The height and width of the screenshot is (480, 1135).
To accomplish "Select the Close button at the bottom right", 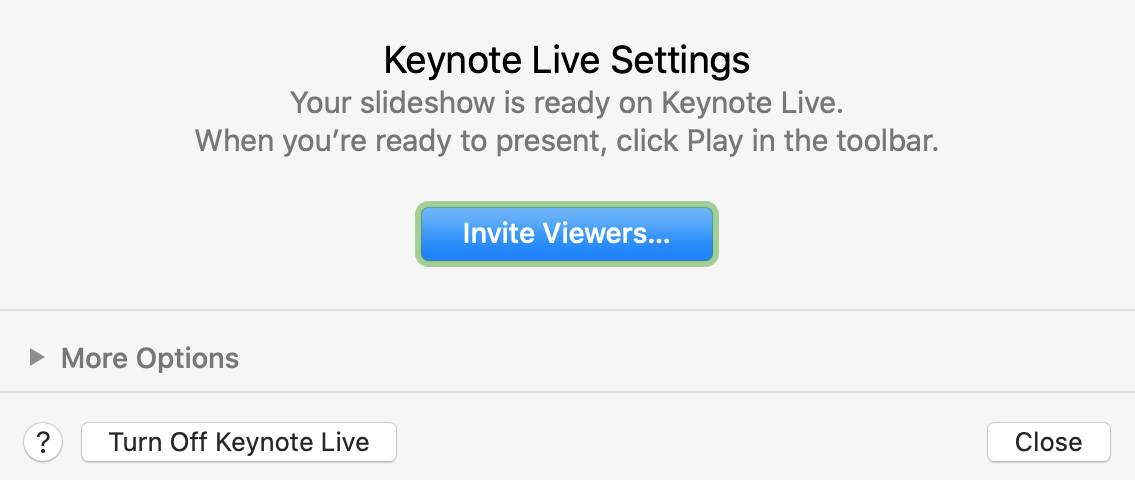I will point(1048,442).
